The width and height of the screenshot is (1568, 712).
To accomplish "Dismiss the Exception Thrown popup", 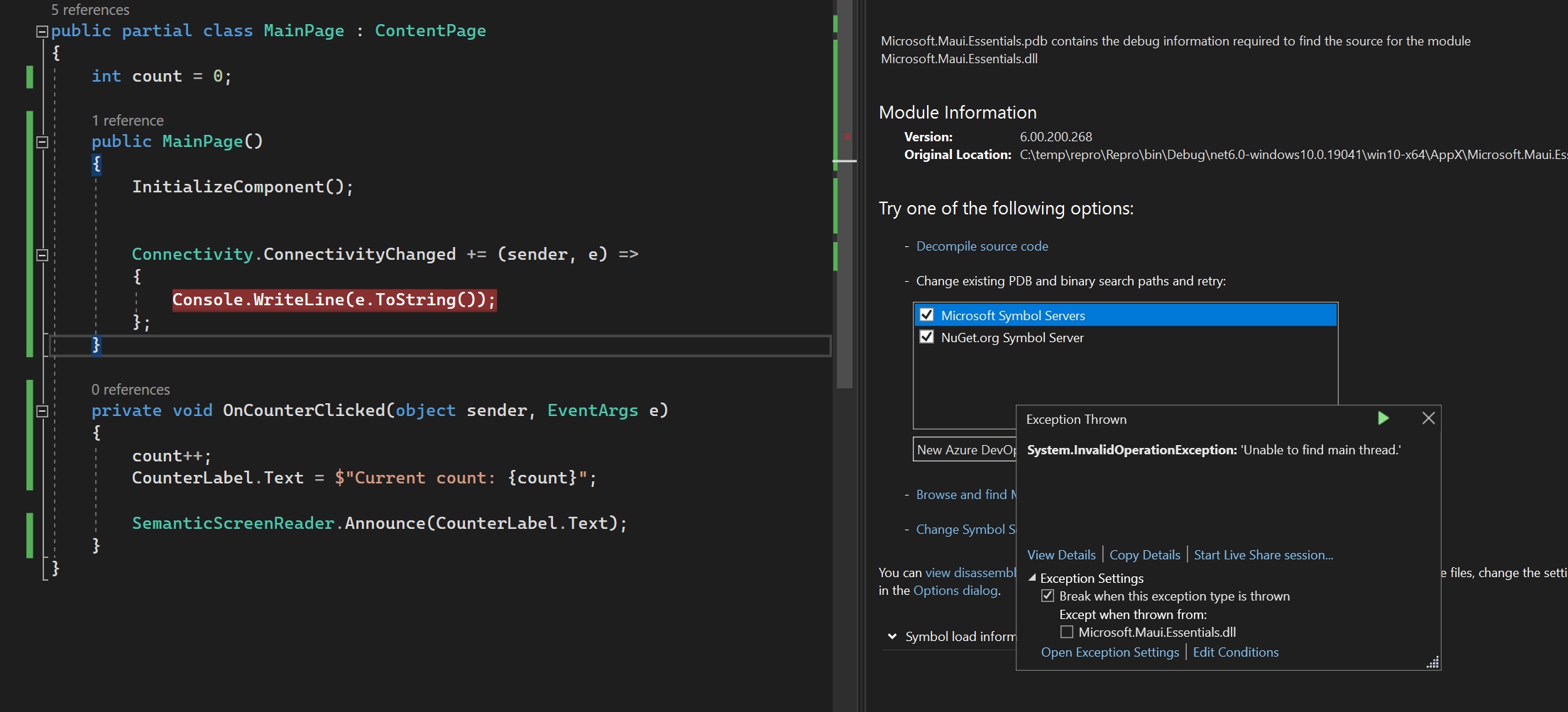I will coord(1428,418).
